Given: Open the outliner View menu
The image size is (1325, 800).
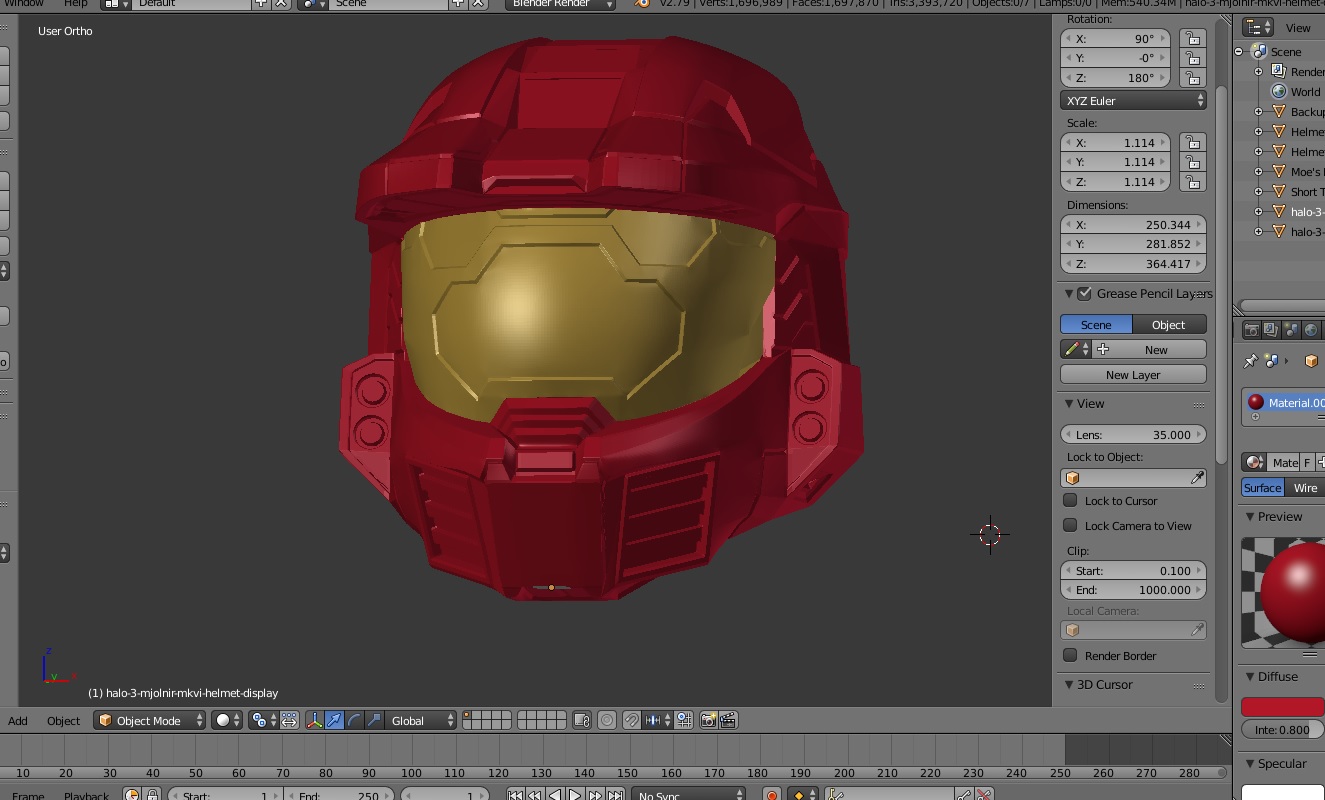Looking at the screenshot, I should click(1298, 28).
